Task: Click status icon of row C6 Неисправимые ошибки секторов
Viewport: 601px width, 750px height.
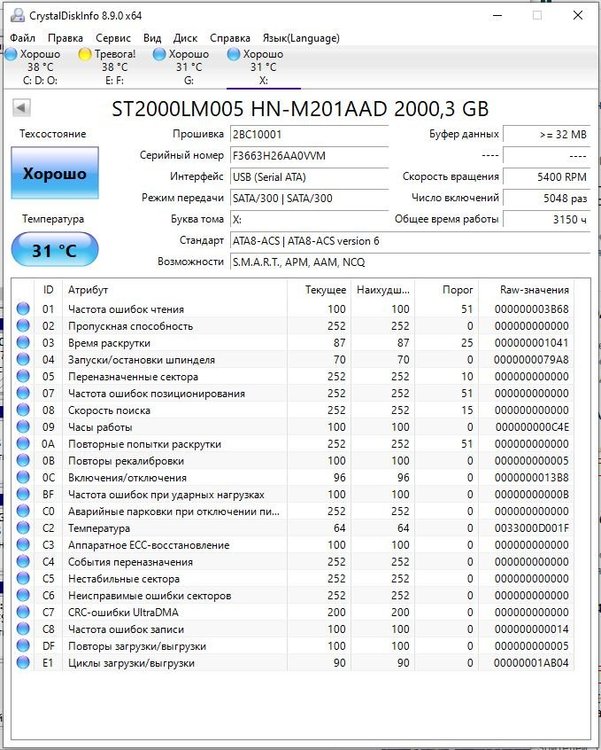Action: tap(23, 595)
